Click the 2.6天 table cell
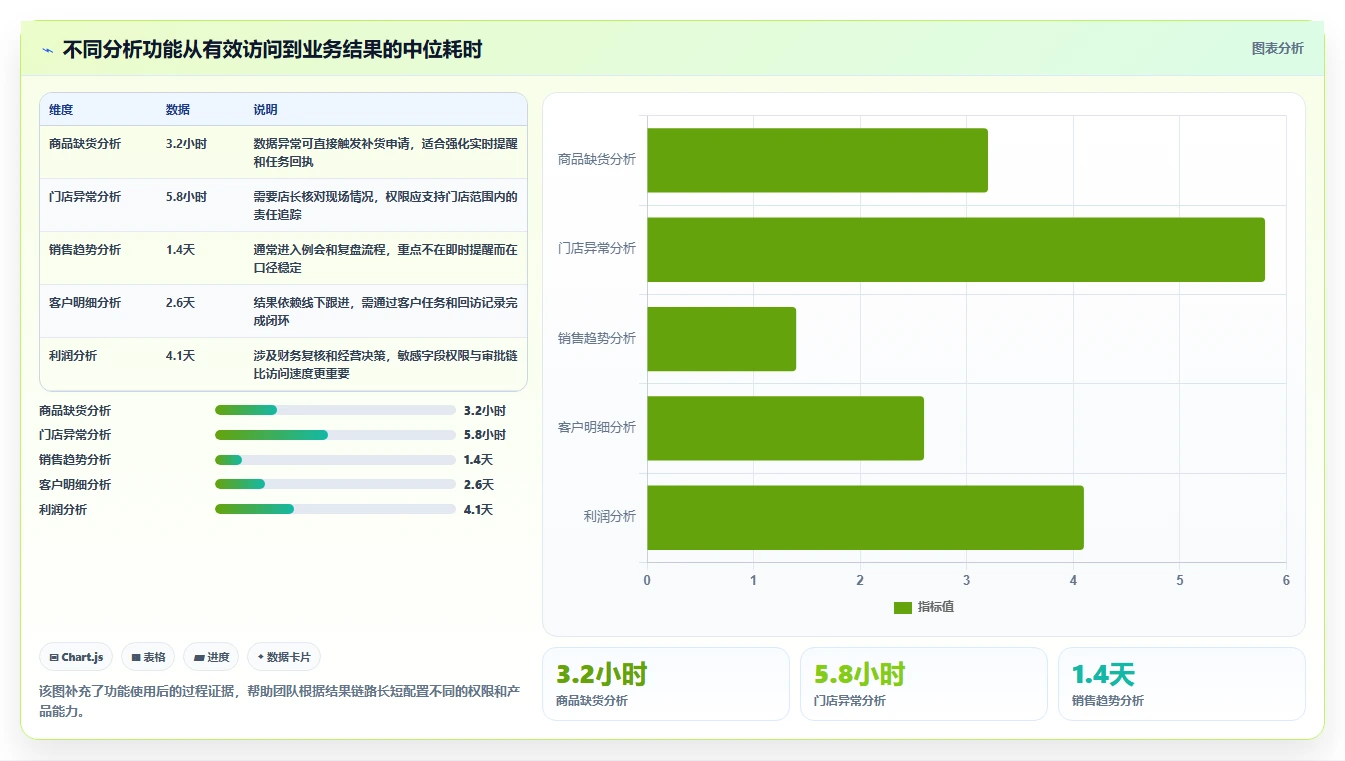Screen dimensions: 1345x761 pyautogui.click(x=180, y=303)
